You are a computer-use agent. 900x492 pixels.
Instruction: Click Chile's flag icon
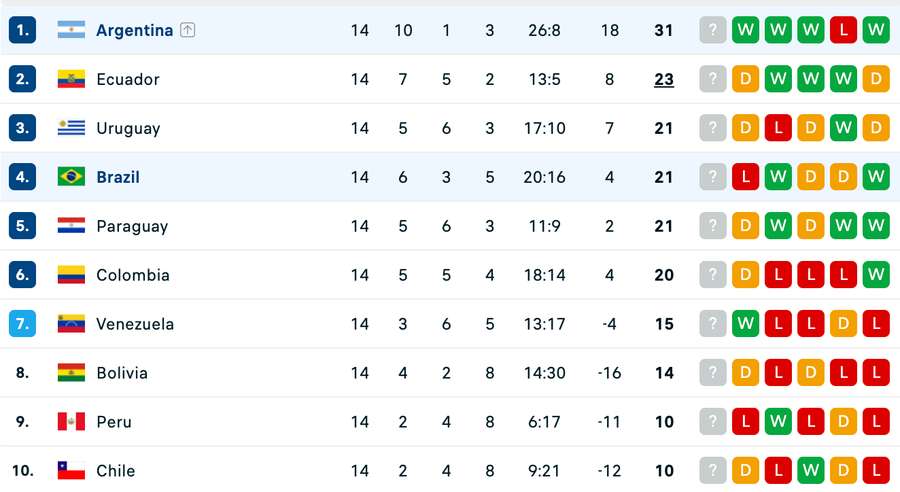click(71, 471)
